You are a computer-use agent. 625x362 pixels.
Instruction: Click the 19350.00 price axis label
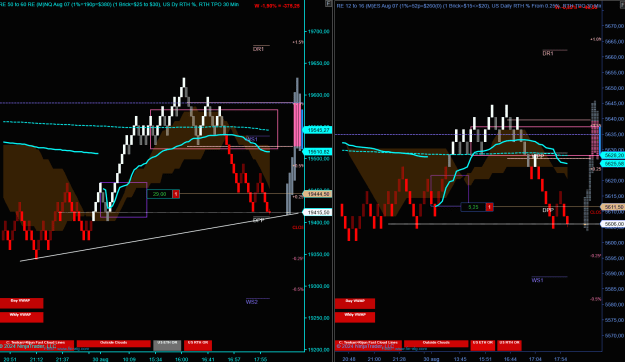[x=319, y=254]
